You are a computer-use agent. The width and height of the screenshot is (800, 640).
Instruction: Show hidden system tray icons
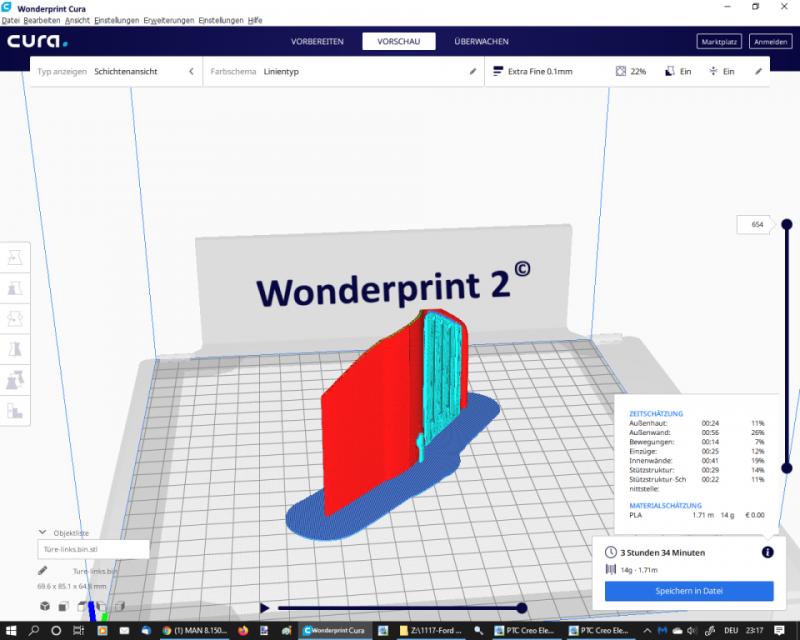(647, 631)
